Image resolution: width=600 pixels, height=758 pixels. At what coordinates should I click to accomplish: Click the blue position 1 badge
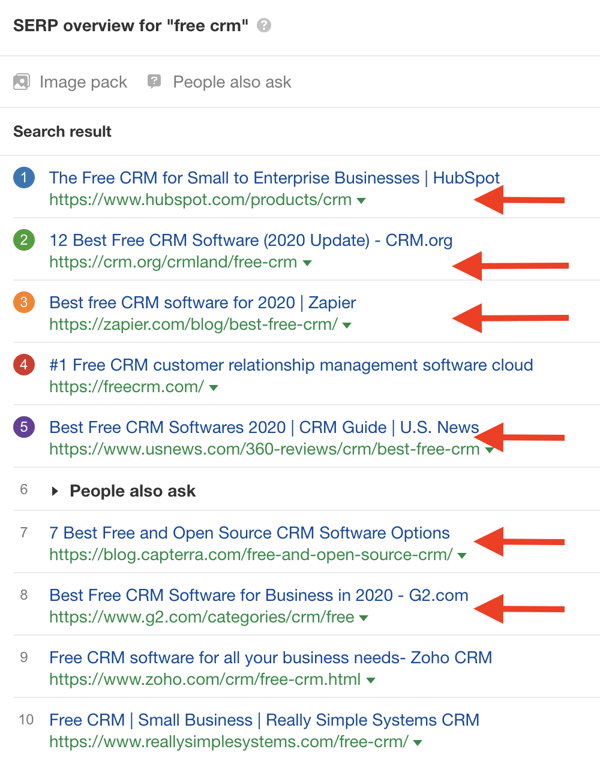pyautogui.click(x=25, y=178)
